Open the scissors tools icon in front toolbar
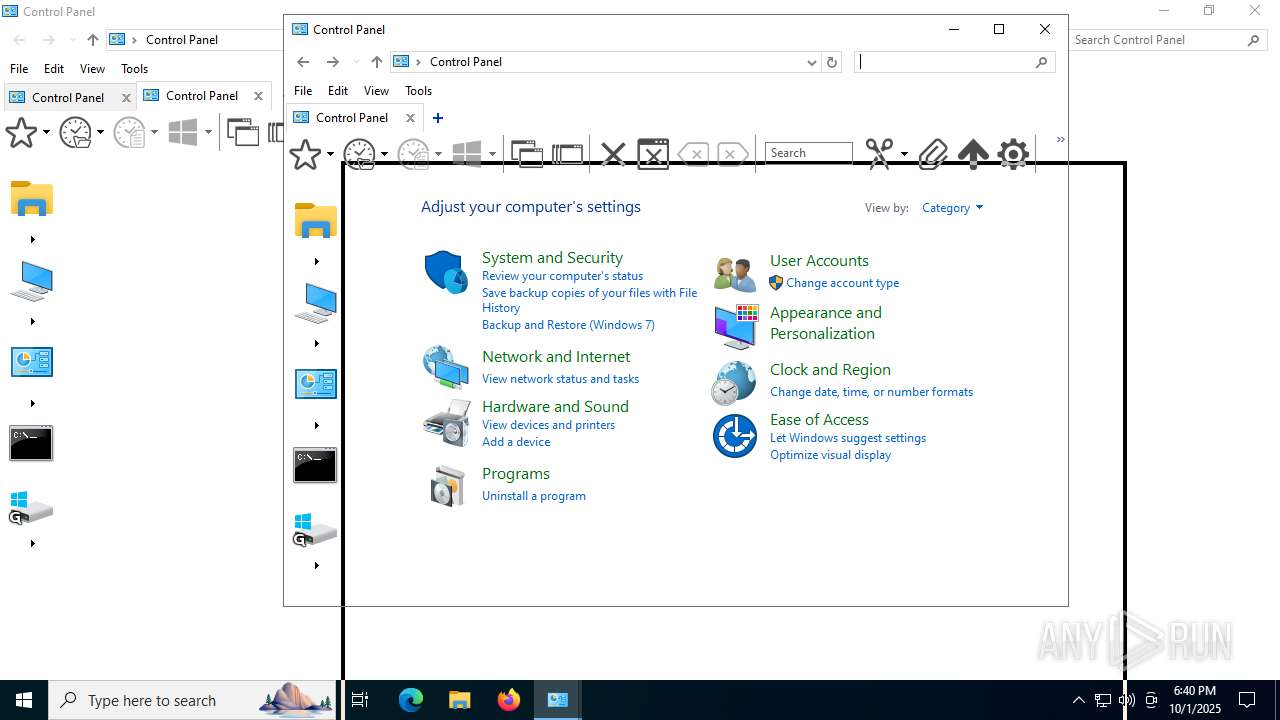Screen dimensions: 1280x720 [x=879, y=153]
